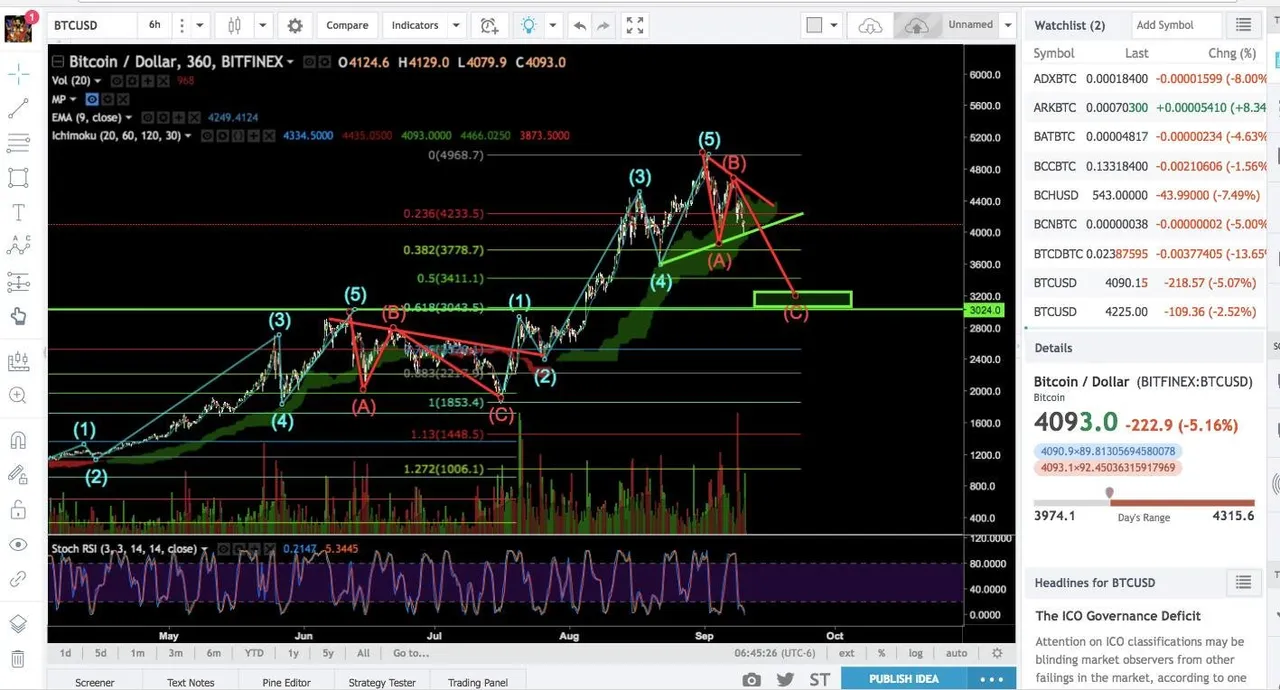Toggle magnet mode
The image size is (1280, 690).
18,440
